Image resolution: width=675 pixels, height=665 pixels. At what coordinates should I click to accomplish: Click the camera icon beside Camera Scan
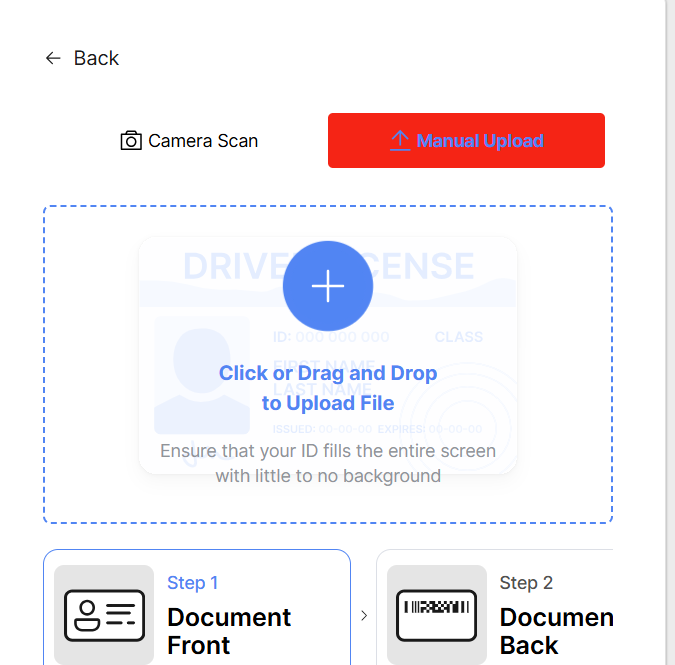[131, 141]
